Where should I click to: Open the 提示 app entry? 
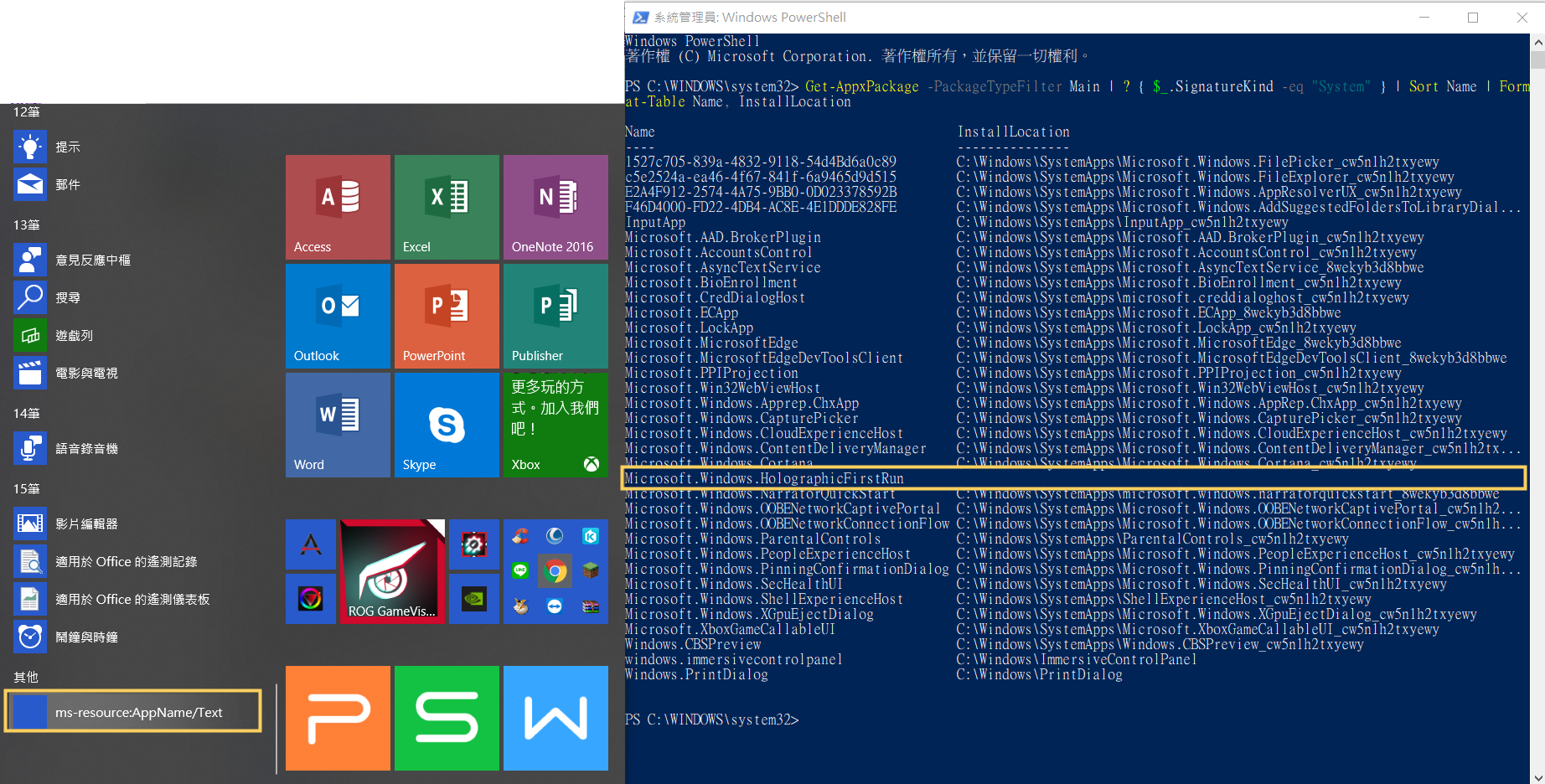[x=134, y=147]
